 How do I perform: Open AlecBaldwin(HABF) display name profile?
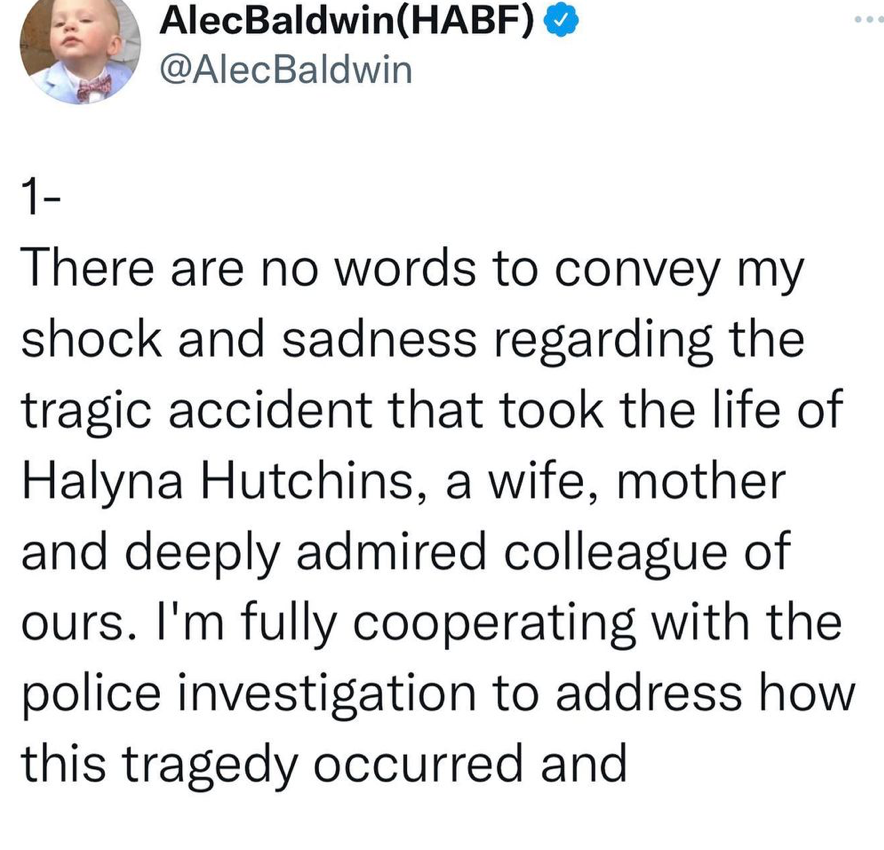tap(347, 21)
